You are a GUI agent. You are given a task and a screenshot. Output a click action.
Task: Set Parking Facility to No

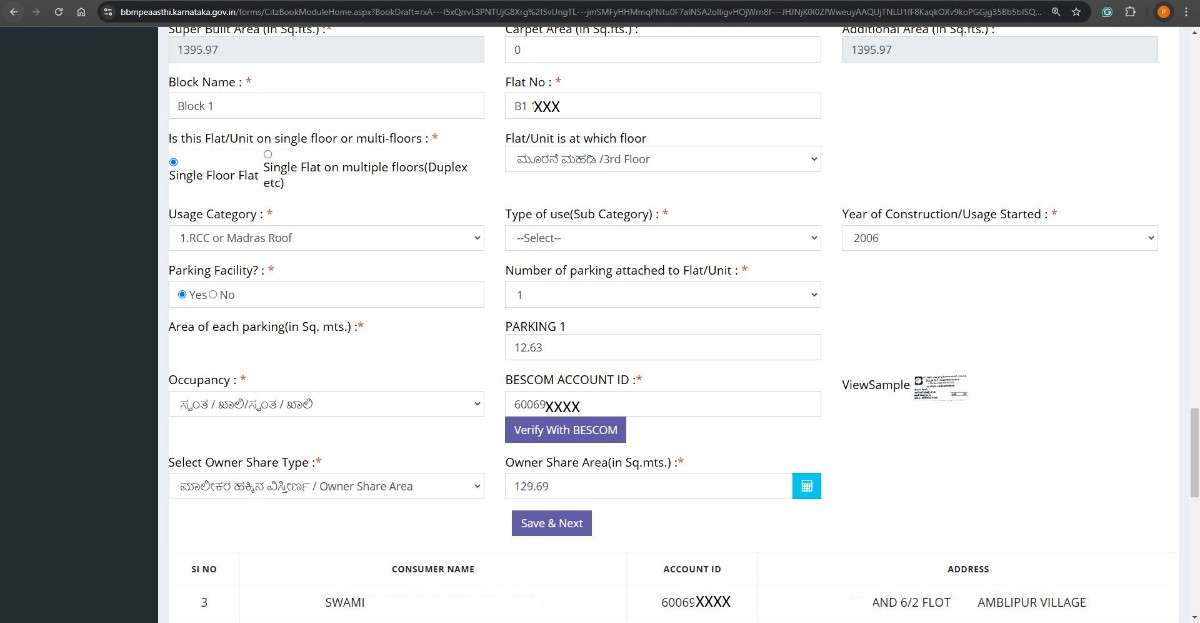[x=213, y=295]
